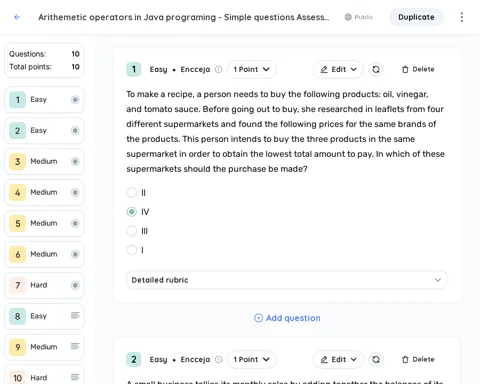Screen dimensions: 480x384
Task: Open the three-dot more options menu
Action: [462, 17]
